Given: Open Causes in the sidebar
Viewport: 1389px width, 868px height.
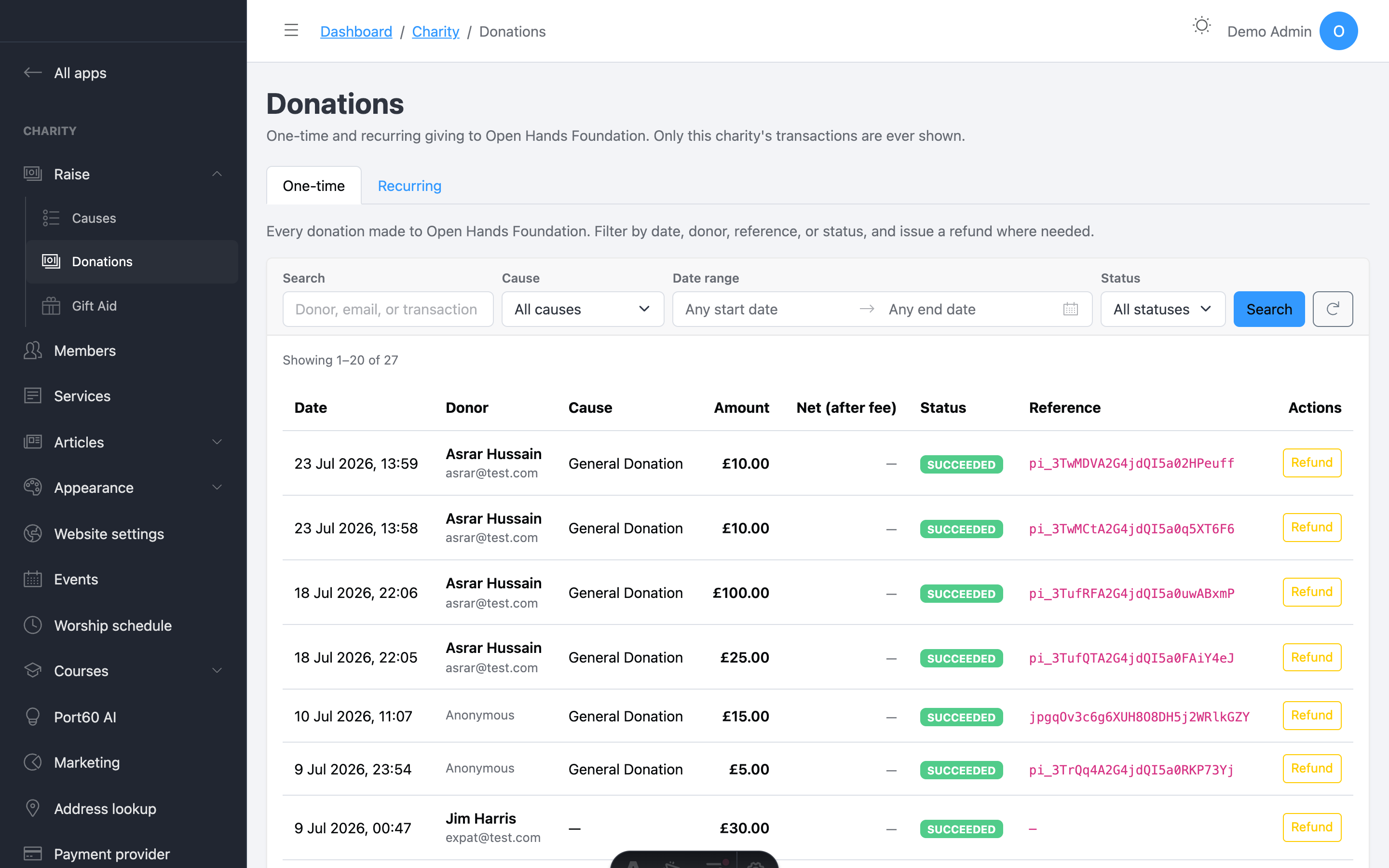Looking at the screenshot, I should click(x=132, y=217).
